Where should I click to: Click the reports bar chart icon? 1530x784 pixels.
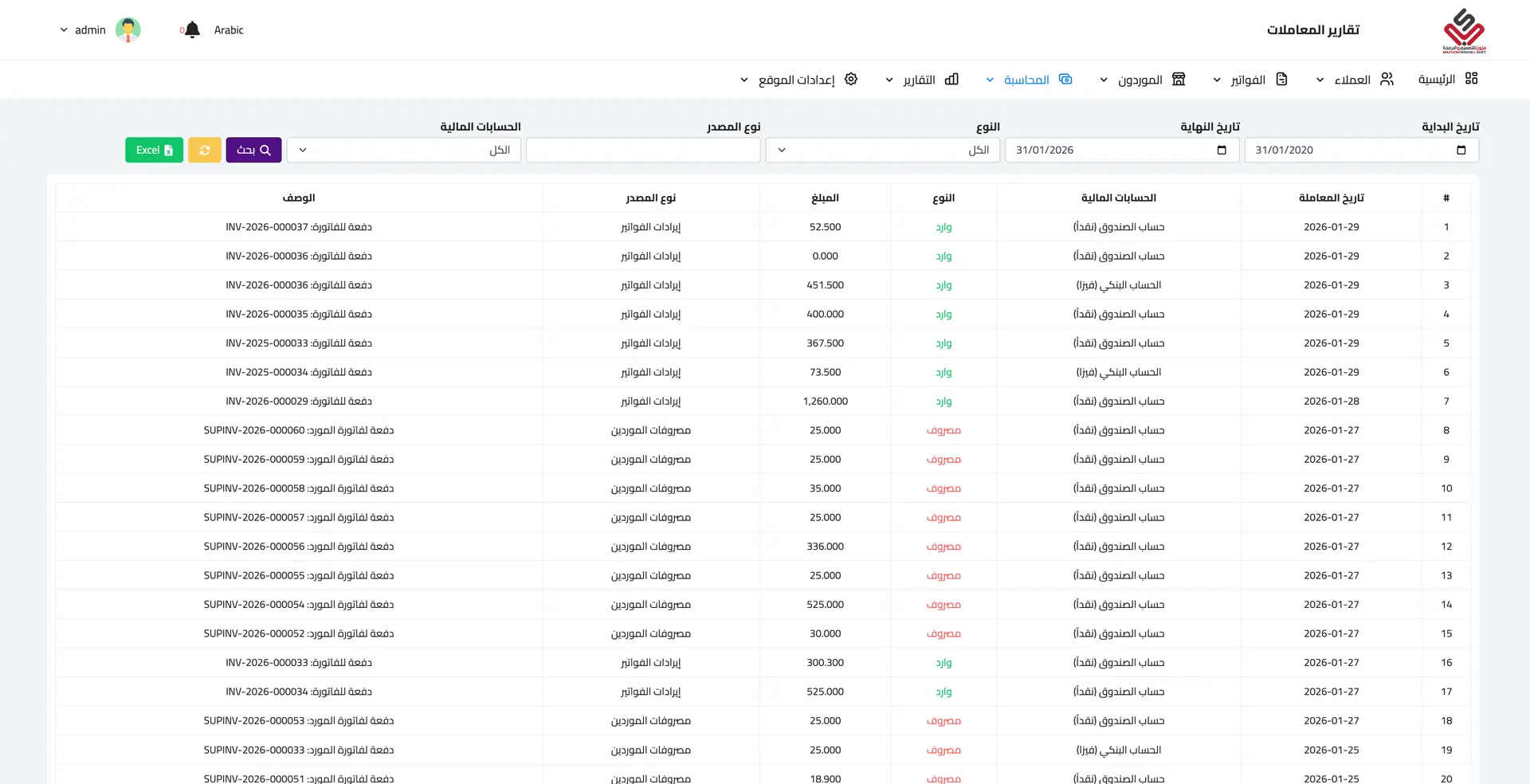pos(951,79)
